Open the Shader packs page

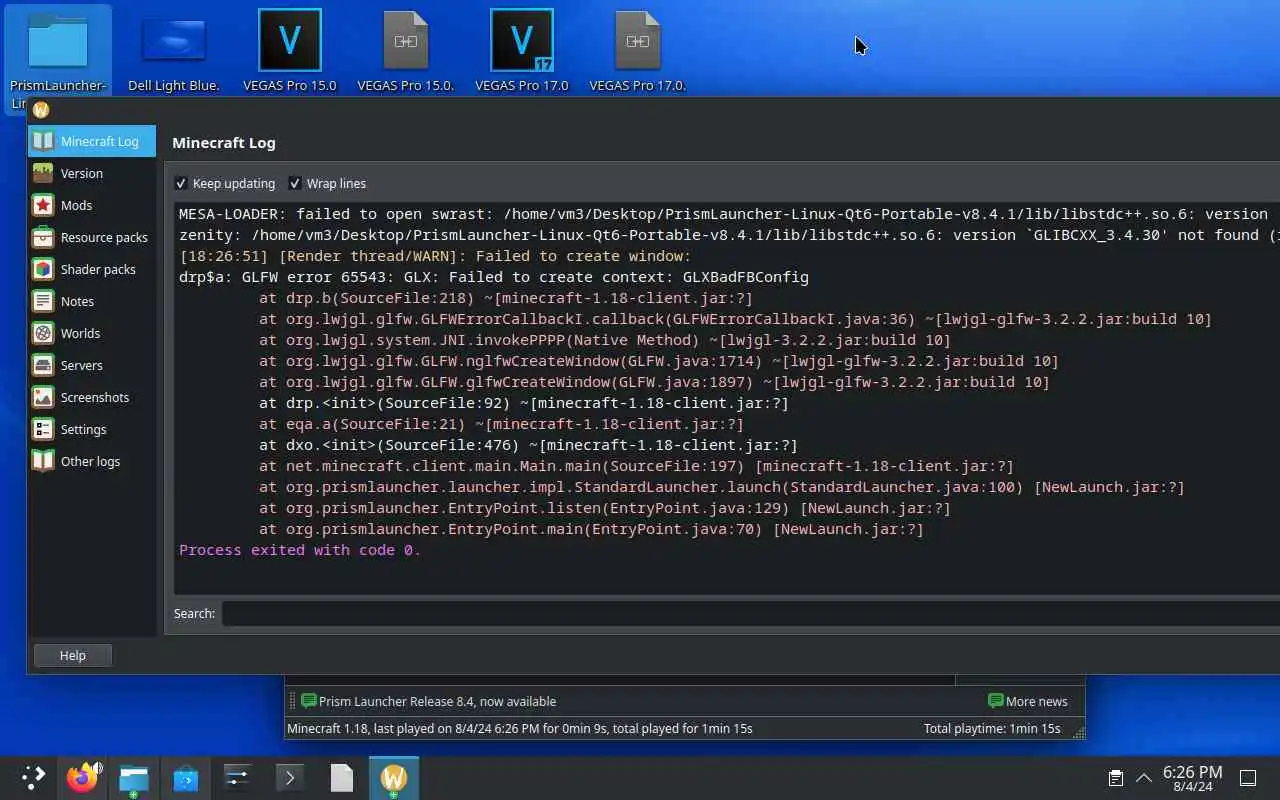tap(92, 269)
